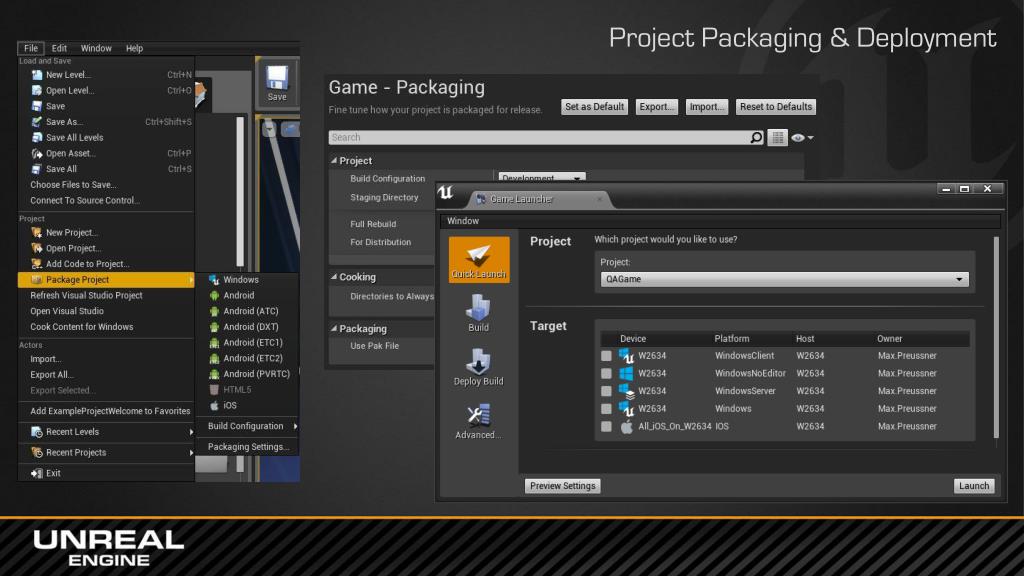Check the WindowsClient target device checkbox
The image size is (1024, 576).
606,356
